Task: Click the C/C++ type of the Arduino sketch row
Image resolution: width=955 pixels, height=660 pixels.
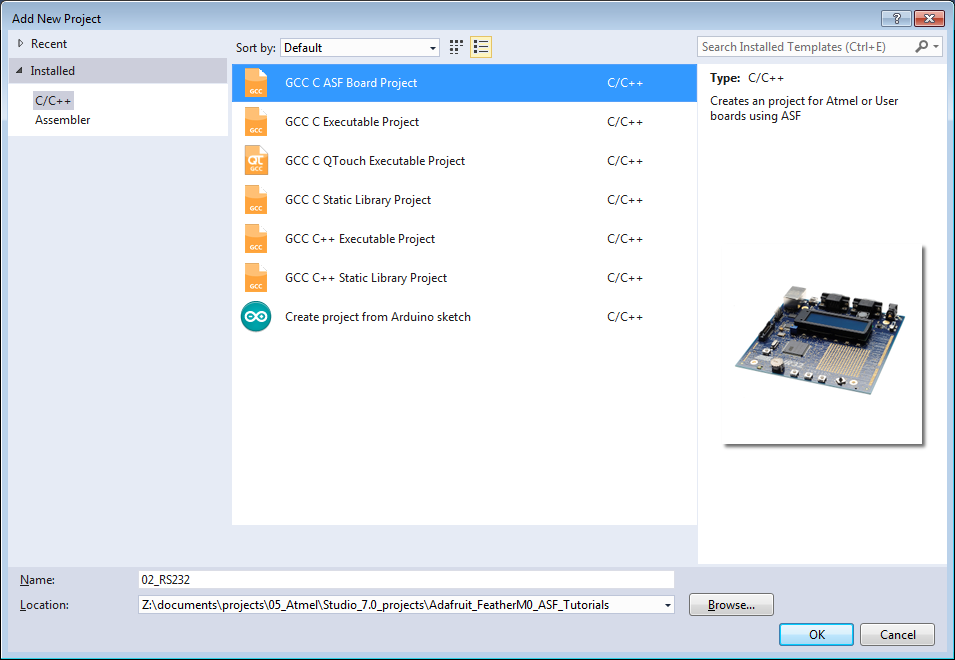Action: [x=625, y=317]
